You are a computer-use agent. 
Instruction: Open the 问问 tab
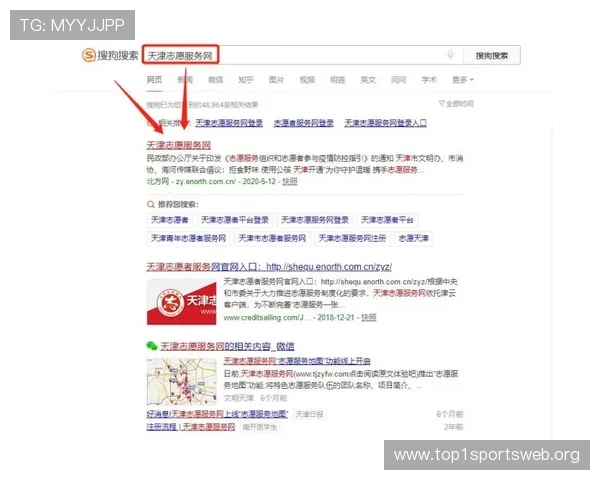click(x=398, y=80)
